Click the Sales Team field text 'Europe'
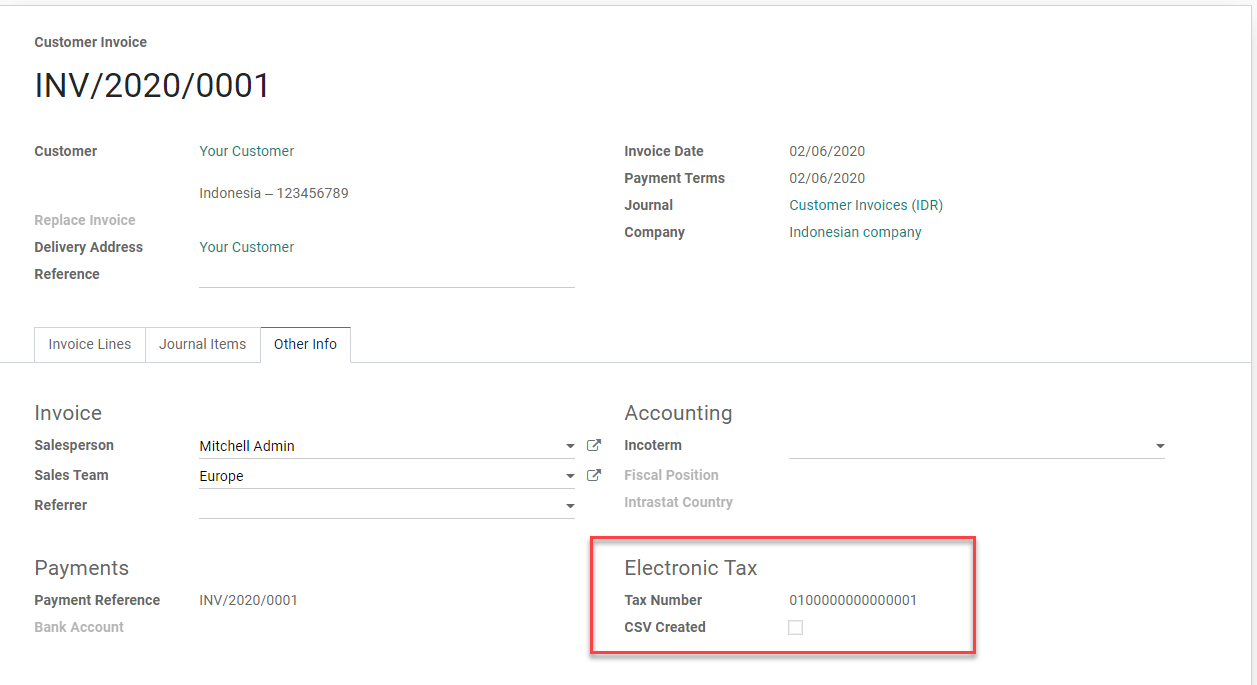 coord(221,476)
